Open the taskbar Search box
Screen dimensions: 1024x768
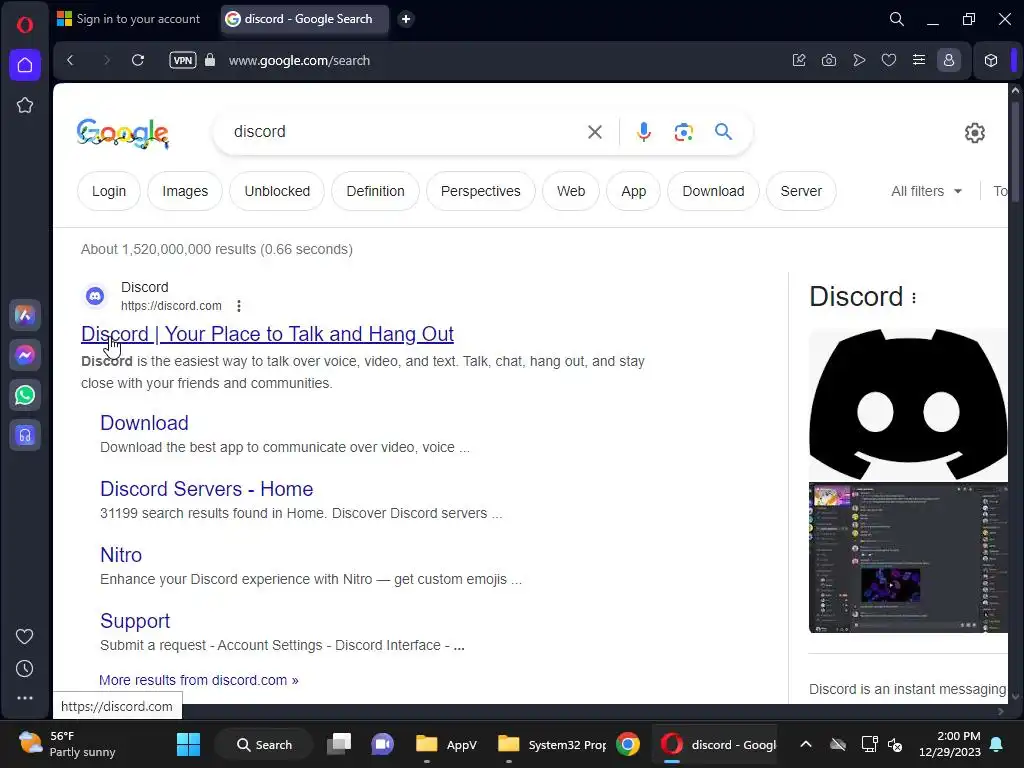264,744
